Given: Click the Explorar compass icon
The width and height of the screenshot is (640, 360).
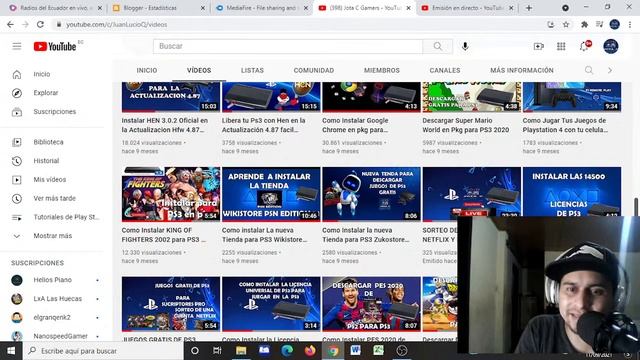Looking at the screenshot, I should tap(17, 93).
